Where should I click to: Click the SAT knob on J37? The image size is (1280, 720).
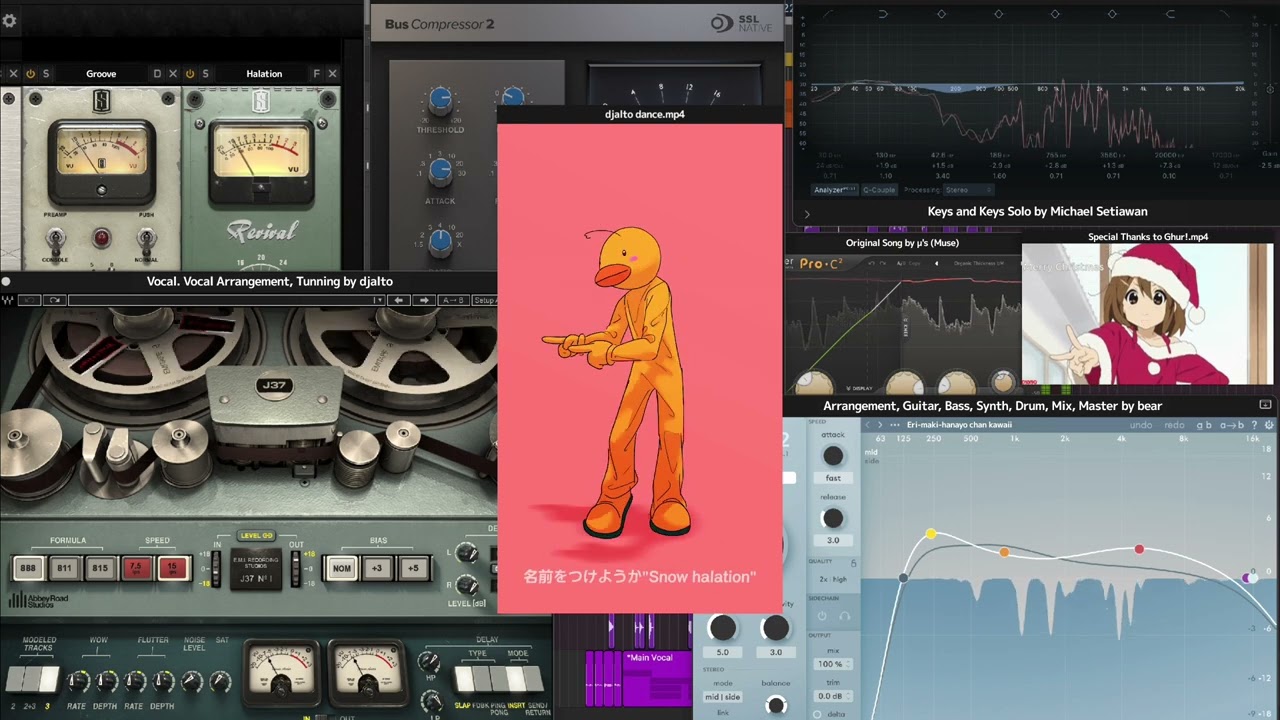[221, 682]
